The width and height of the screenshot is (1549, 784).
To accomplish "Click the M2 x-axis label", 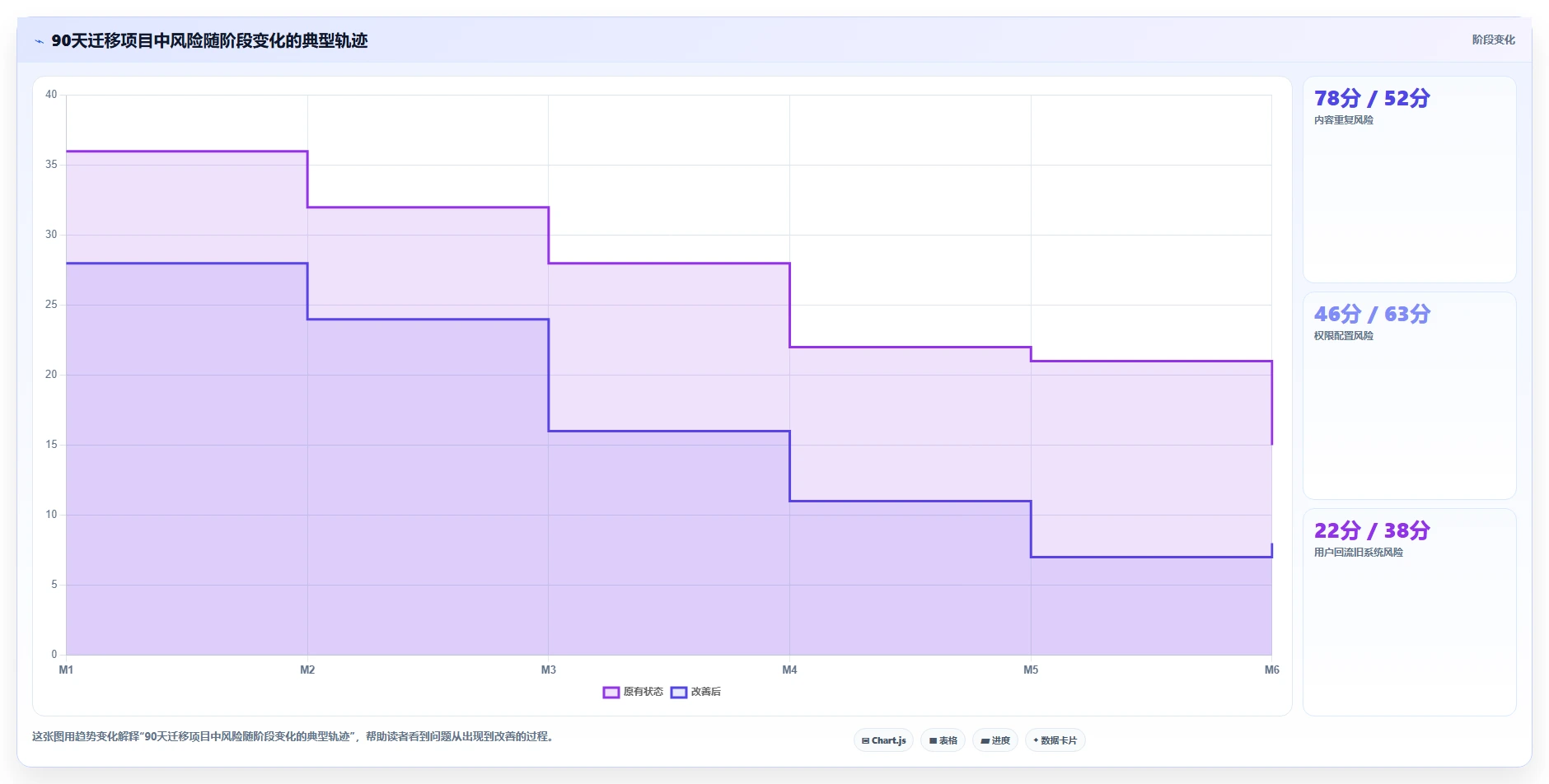I will [x=307, y=670].
